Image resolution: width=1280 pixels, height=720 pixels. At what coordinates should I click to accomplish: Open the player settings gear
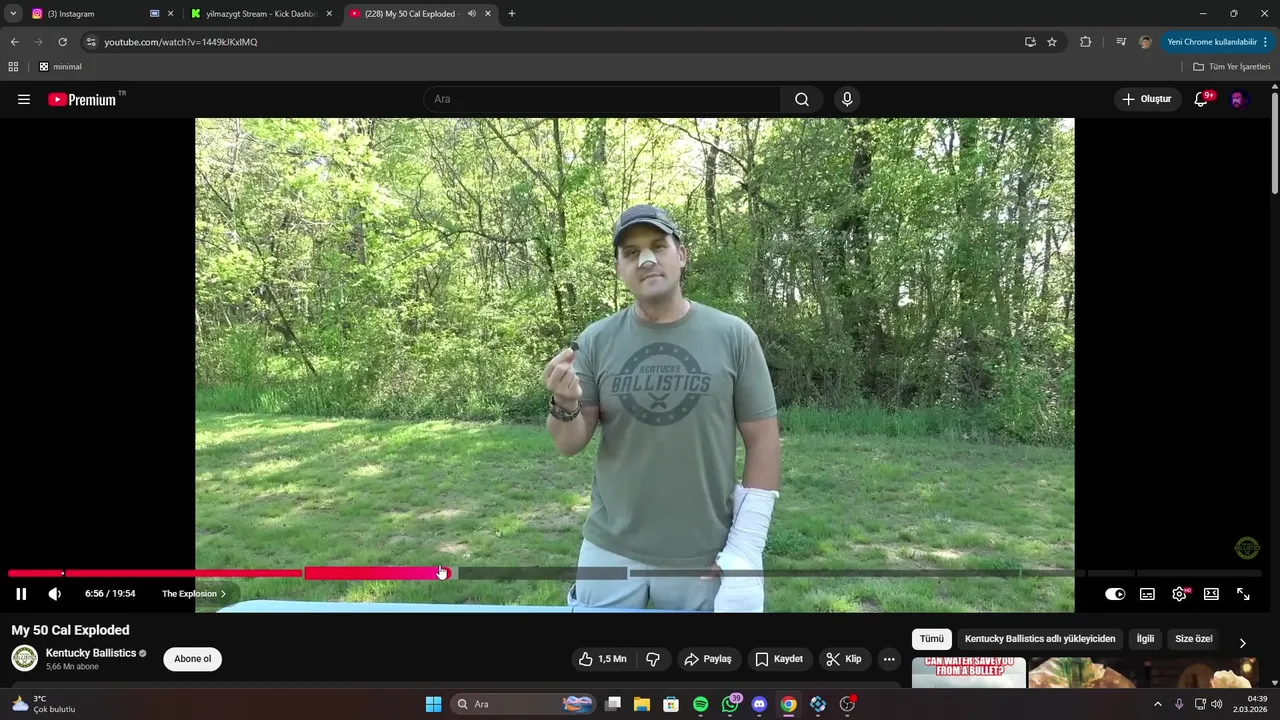(1180, 594)
